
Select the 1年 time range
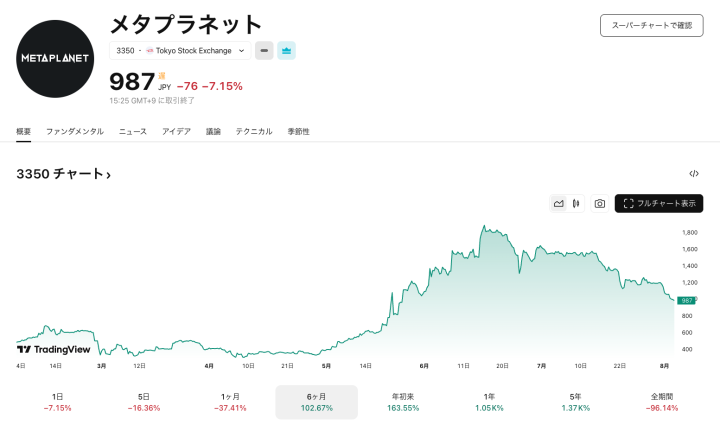pos(489,402)
